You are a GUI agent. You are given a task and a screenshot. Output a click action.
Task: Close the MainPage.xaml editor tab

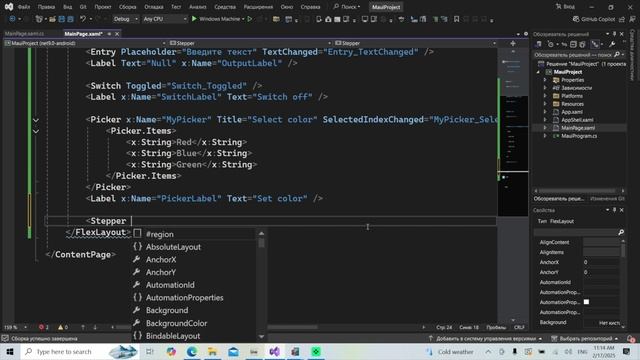pos(117,34)
